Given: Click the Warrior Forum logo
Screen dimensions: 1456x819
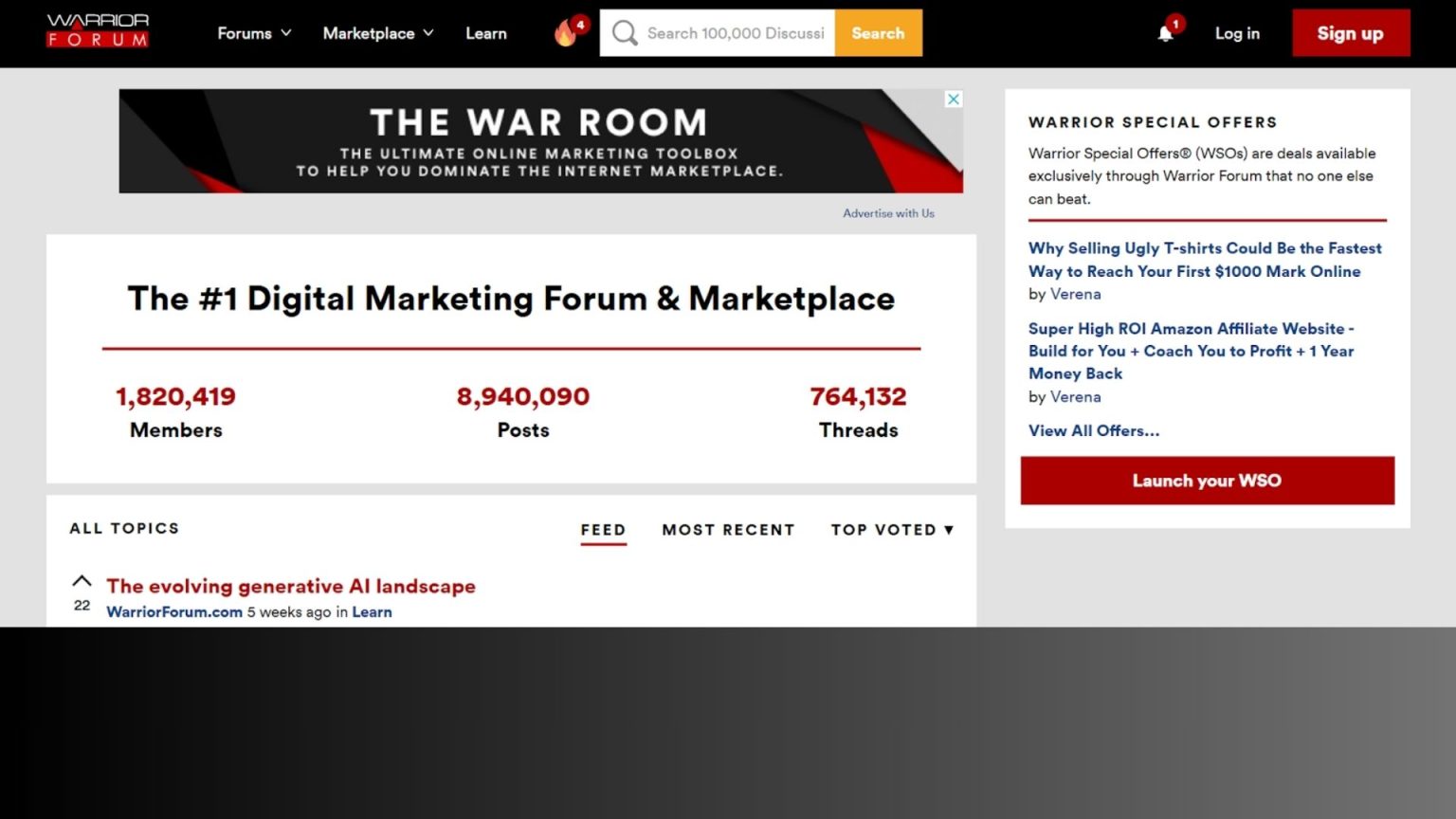Looking at the screenshot, I should pyautogui.click(x=98, y=31).
